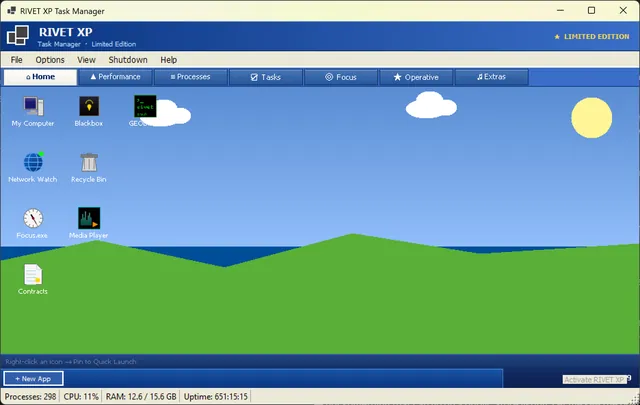The height and width of the screenshot is (405, 640).
Task: Open the View menu
Action: point(87,60)
